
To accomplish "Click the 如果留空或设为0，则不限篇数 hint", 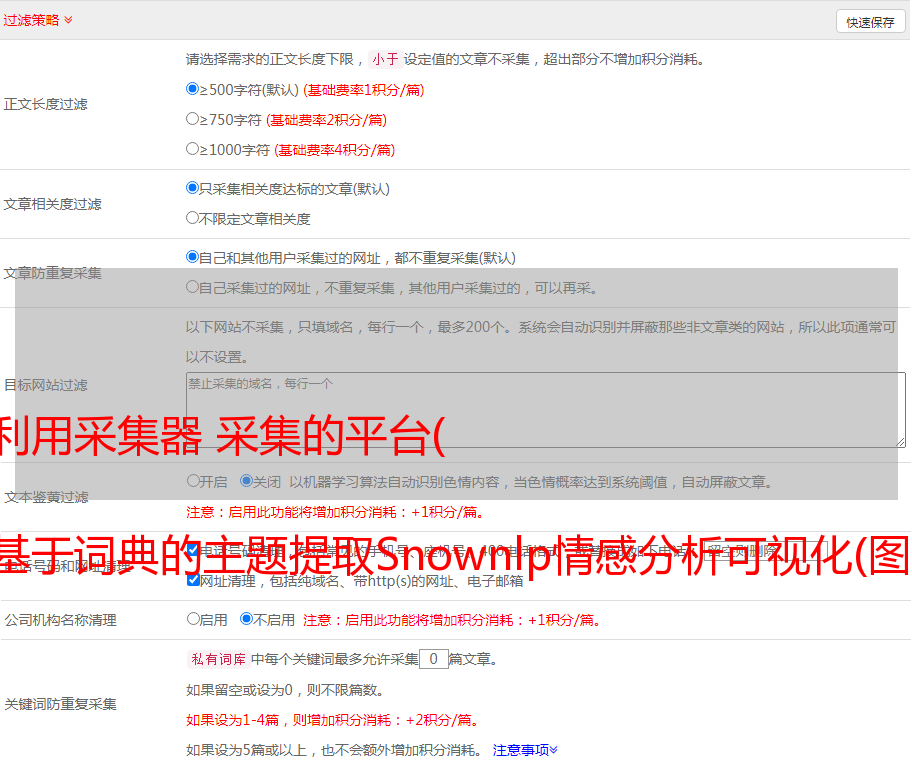I will (x=286, y=690).
